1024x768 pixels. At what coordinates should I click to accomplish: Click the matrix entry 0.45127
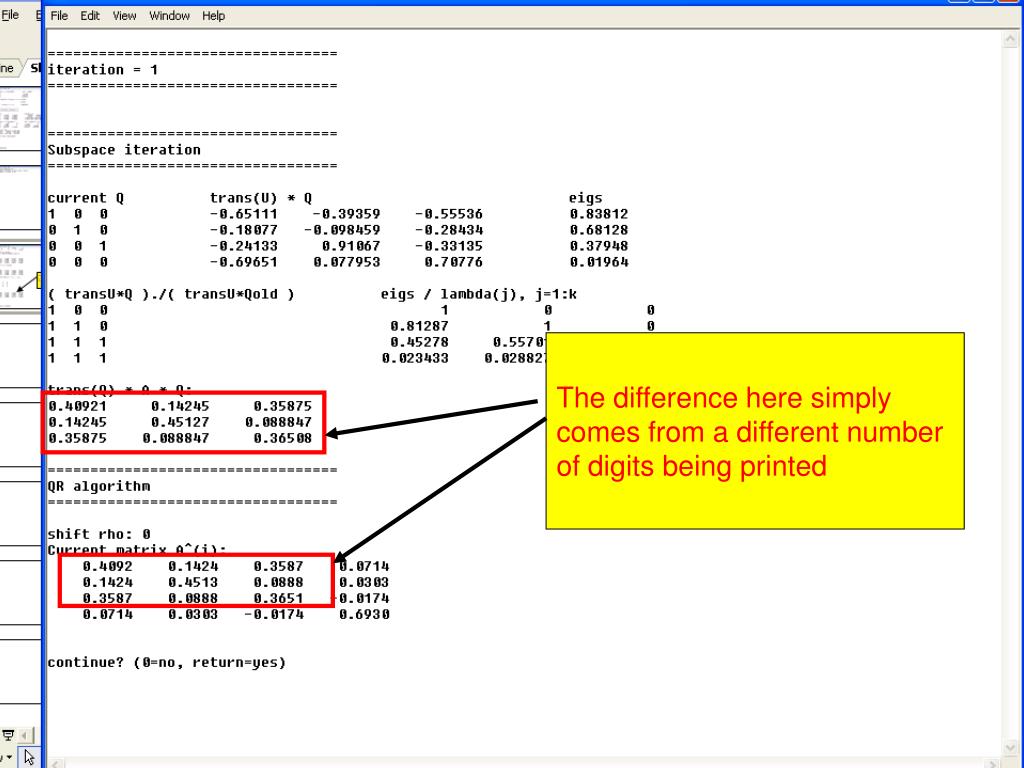[180, 422]
